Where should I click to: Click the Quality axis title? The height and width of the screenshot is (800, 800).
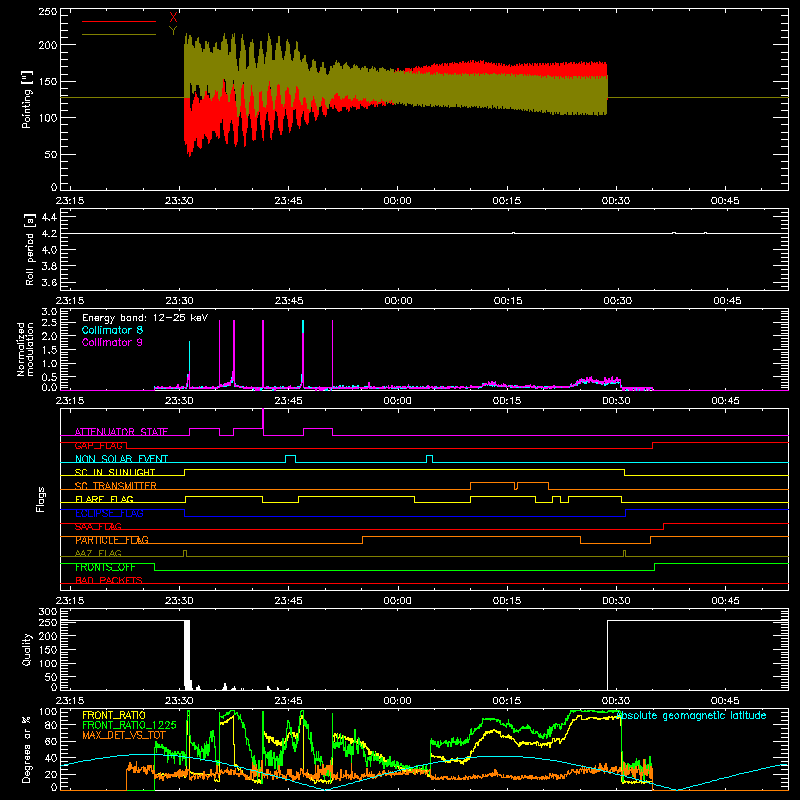coord(26,649)
